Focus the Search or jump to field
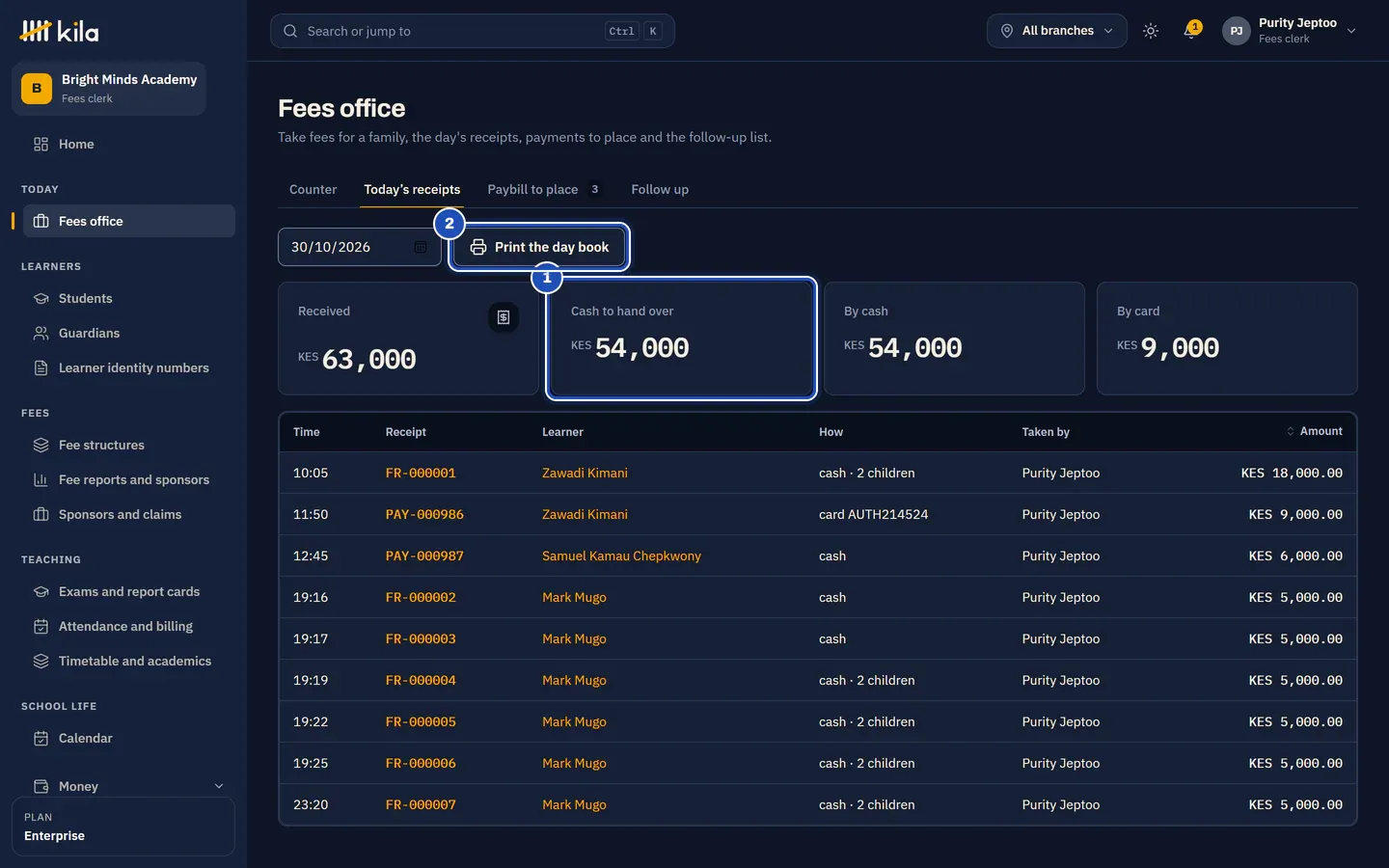The image size is (1389, 868). tap(473, 31)
